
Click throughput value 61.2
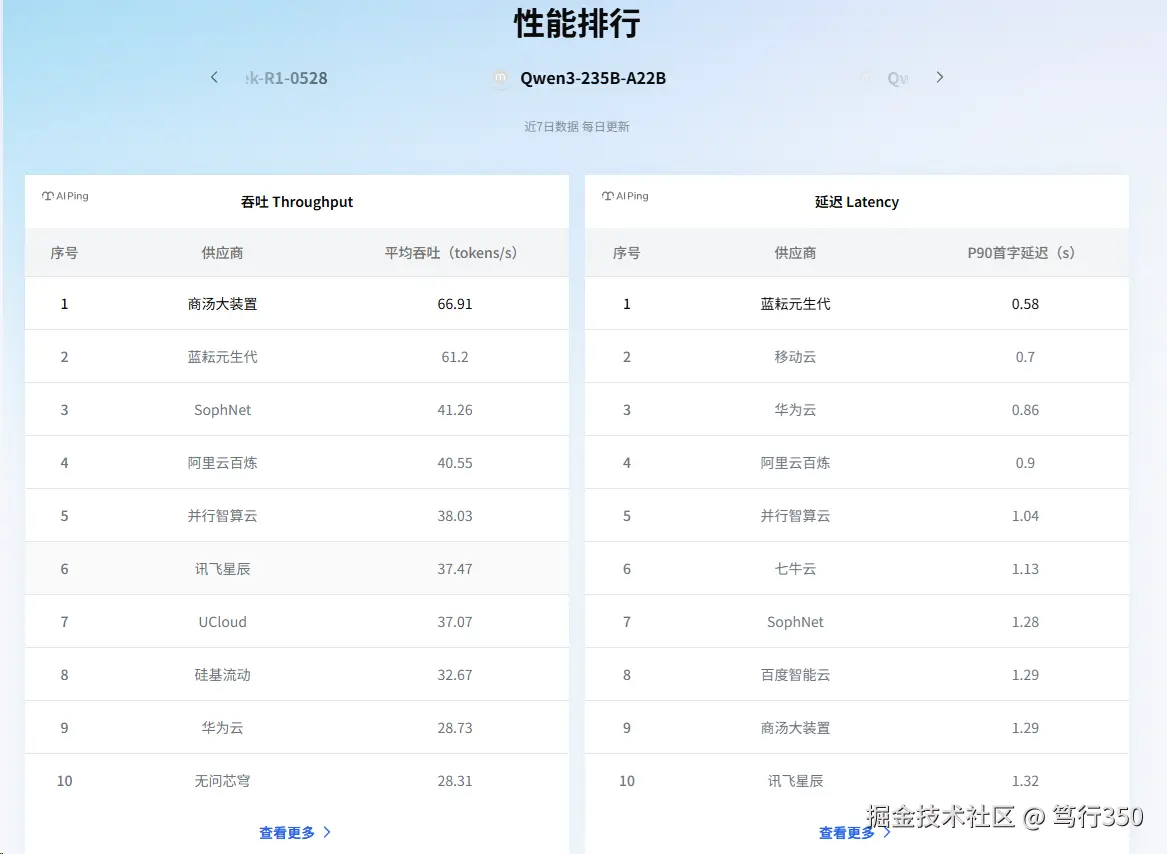[x=455, y=357]
